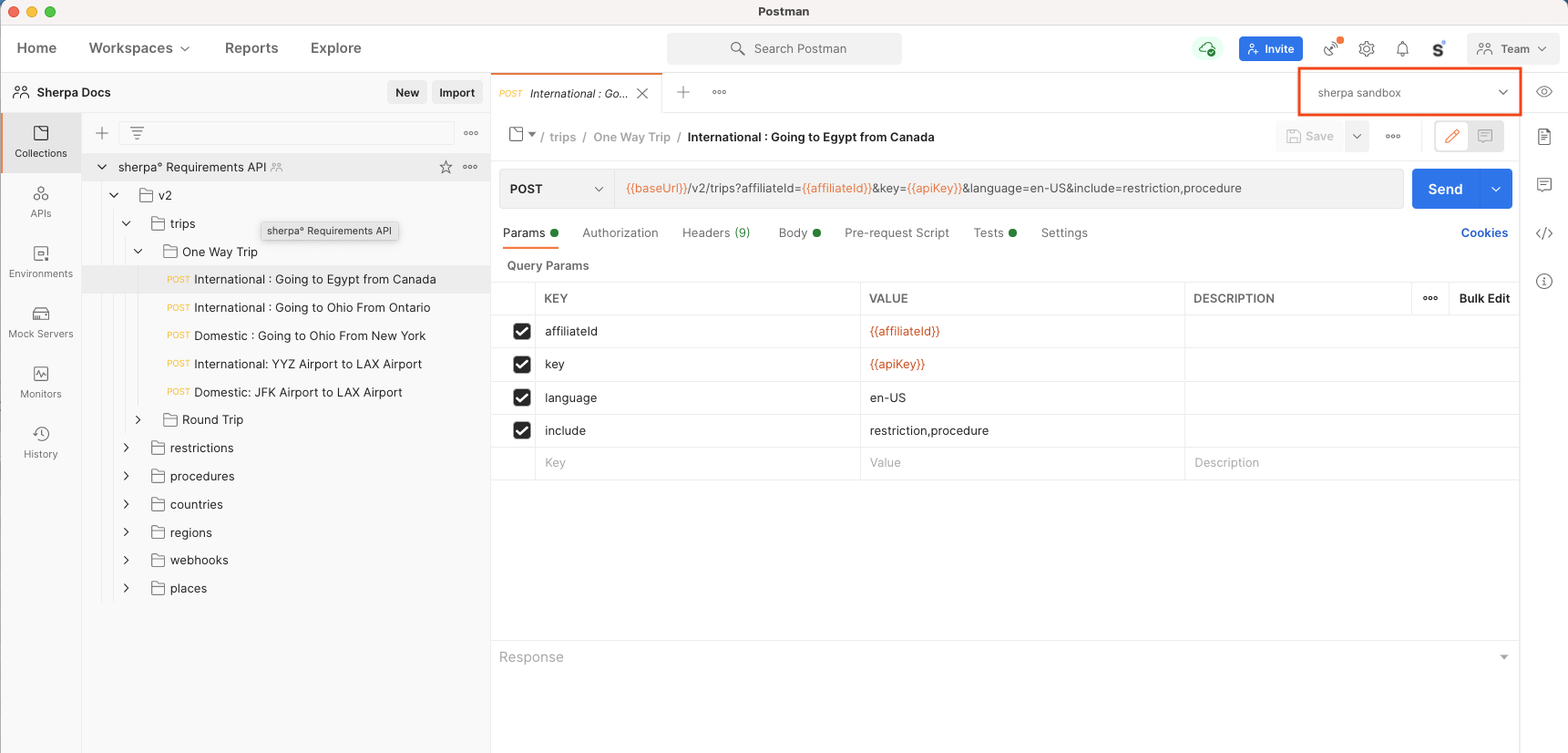Click the Search Postman field
The image size is (1568, 753).
tap(784, 48)
